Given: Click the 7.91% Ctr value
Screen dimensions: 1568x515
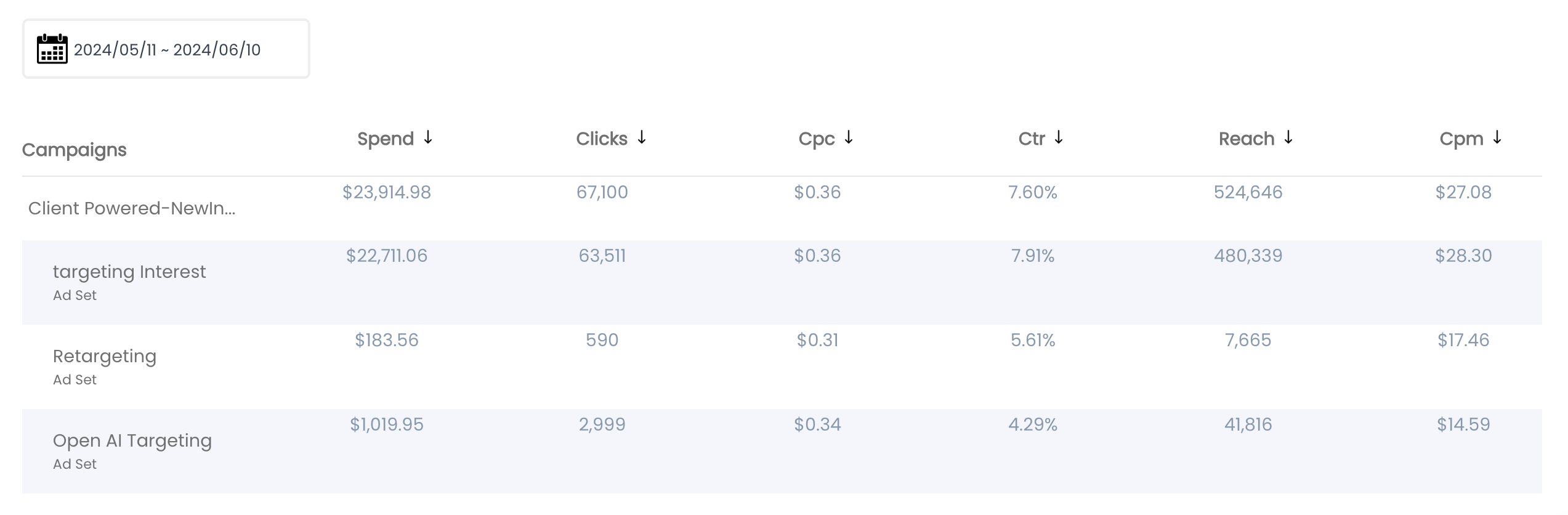Looking at the screenshot, I should (1033, 256).
